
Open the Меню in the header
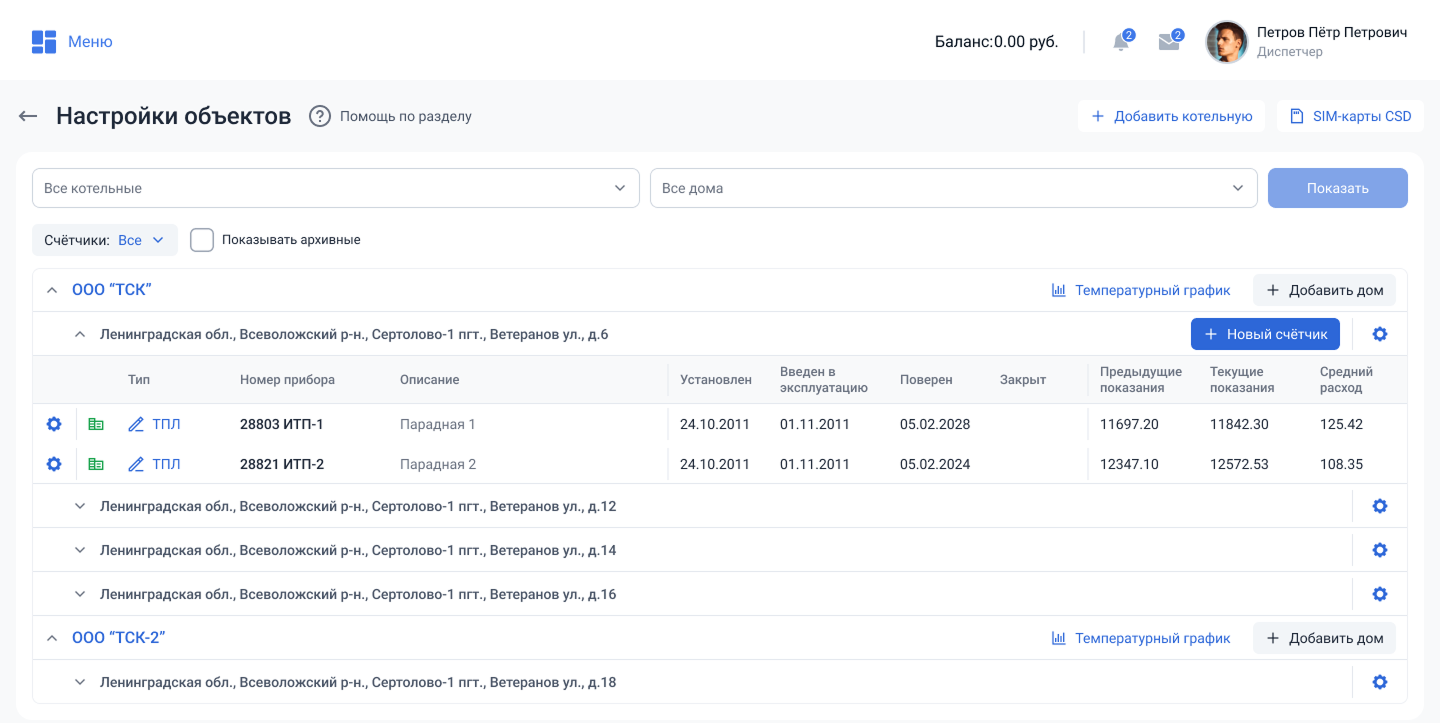72,42
